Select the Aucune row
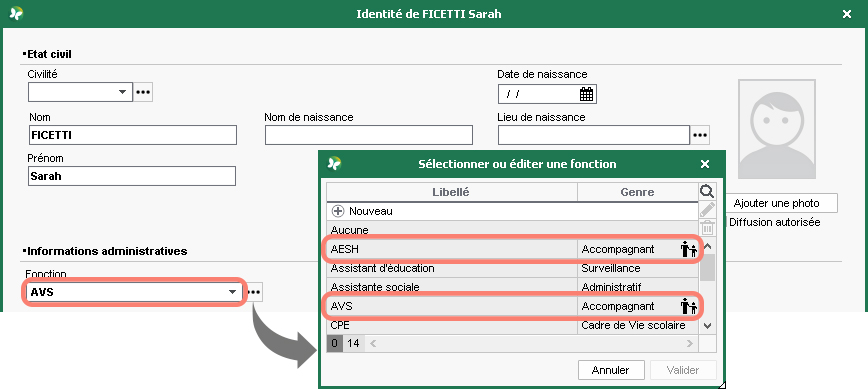Screen dimensions: 868x389 [x=512, y=230]
